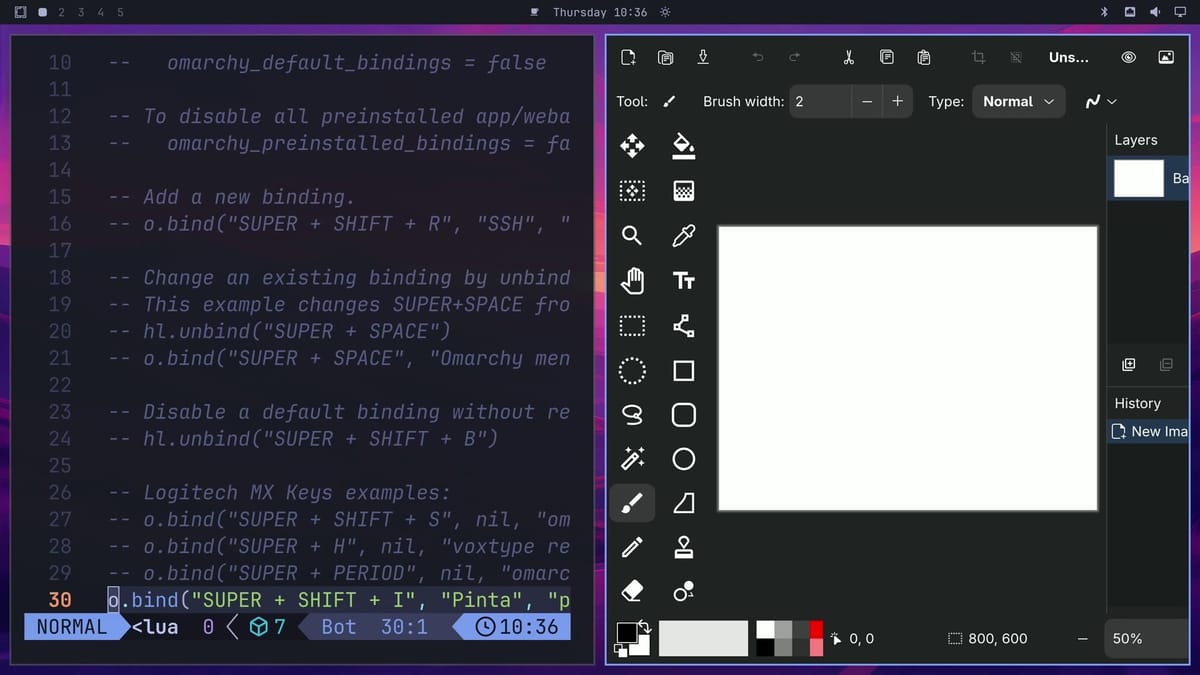Viewport: 1200px width, 675px height.
Task: Select the Color Picker eyedropper tool
Action: (684, 236)
